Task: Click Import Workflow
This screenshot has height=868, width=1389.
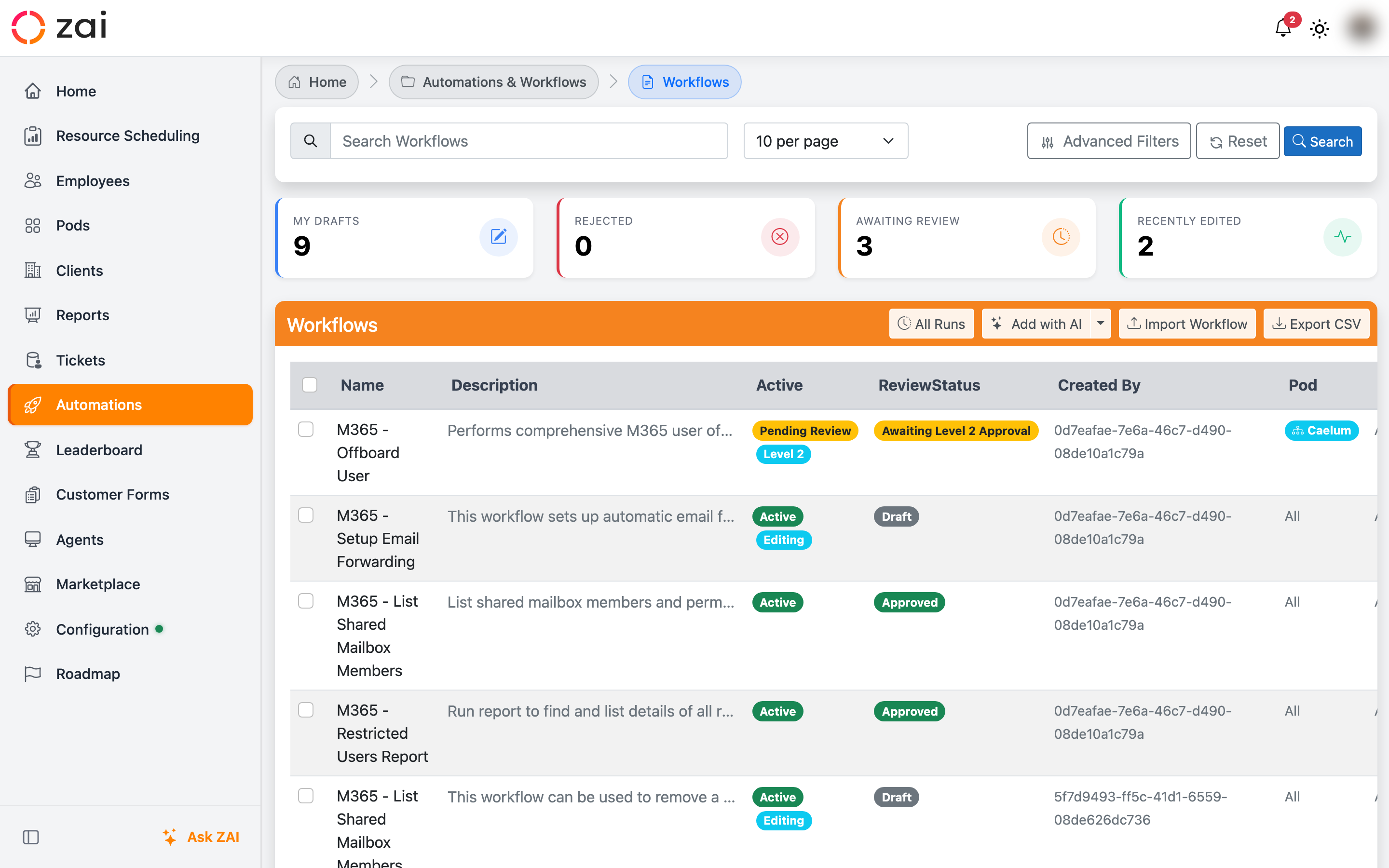Action: 1187,324
